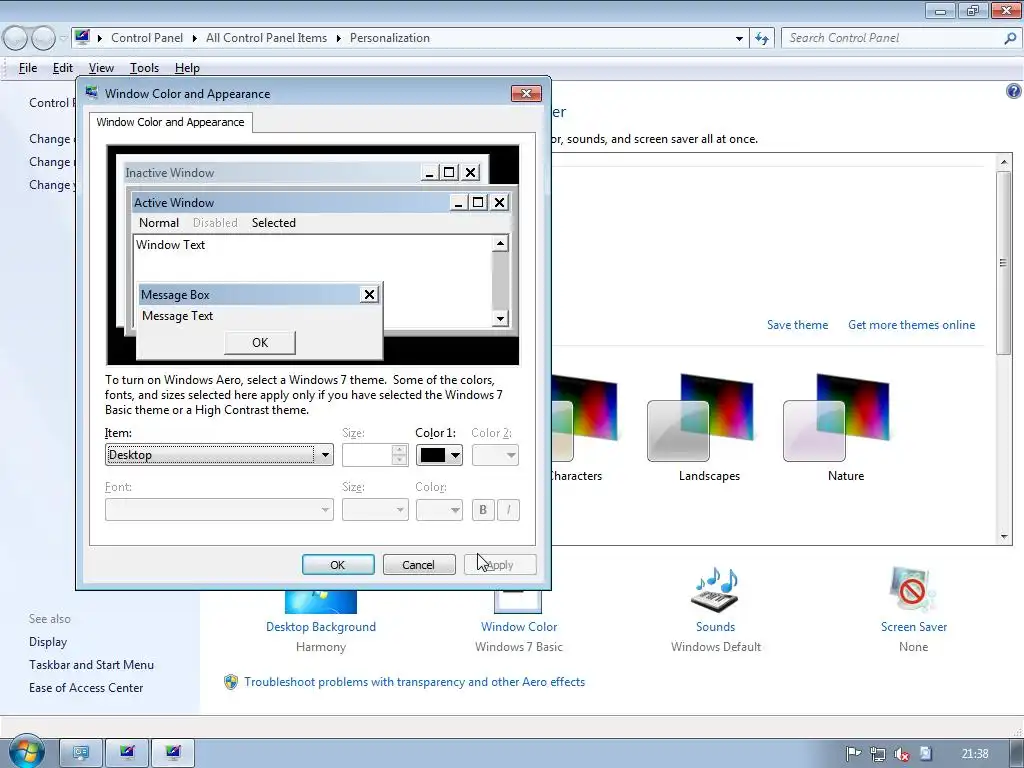Click the address bar history dropdown arrow
This screenshot has width=1024, height=768.
point(739,38)
